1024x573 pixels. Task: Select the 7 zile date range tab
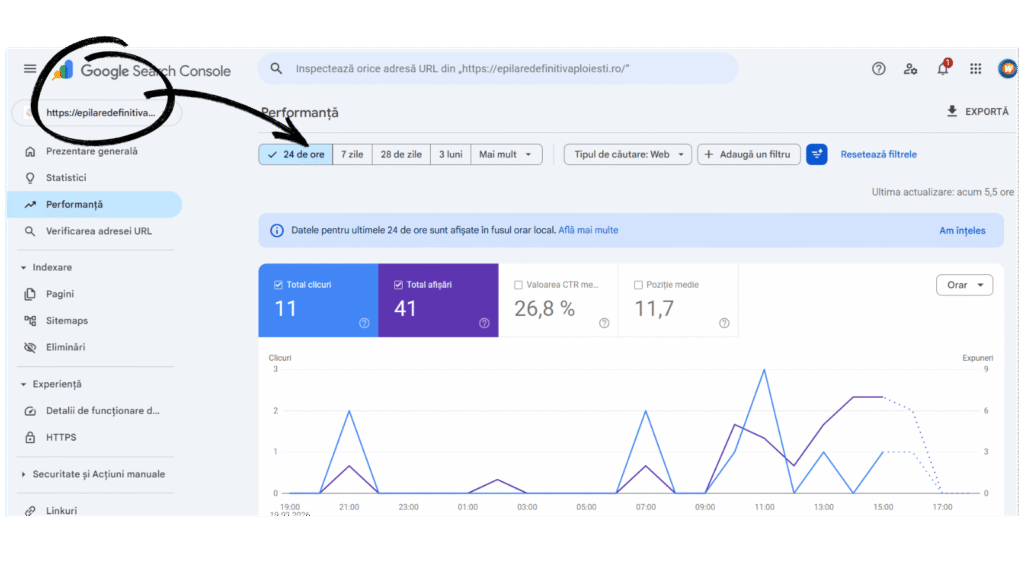tap(352, 154)
